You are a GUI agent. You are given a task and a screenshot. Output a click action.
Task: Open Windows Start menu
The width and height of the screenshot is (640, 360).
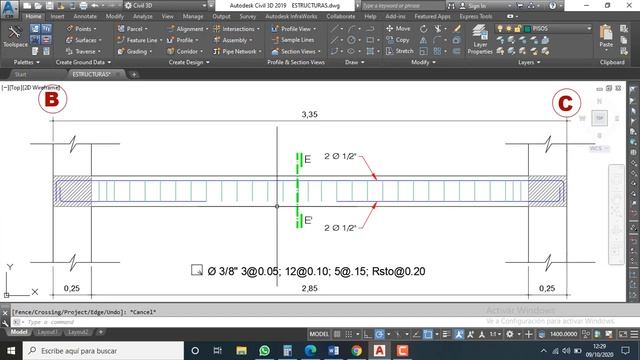pos(11,351)
